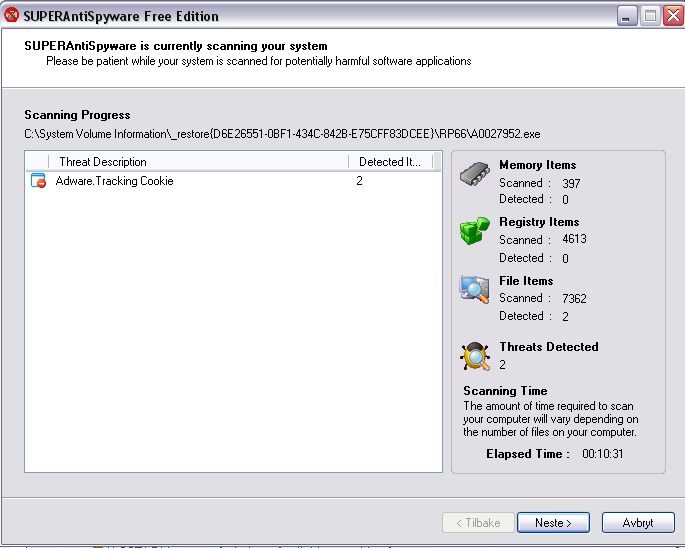Click the disabled < Tilbake button
This screenshot has height=548, width=685.
[x=478, y=523]
